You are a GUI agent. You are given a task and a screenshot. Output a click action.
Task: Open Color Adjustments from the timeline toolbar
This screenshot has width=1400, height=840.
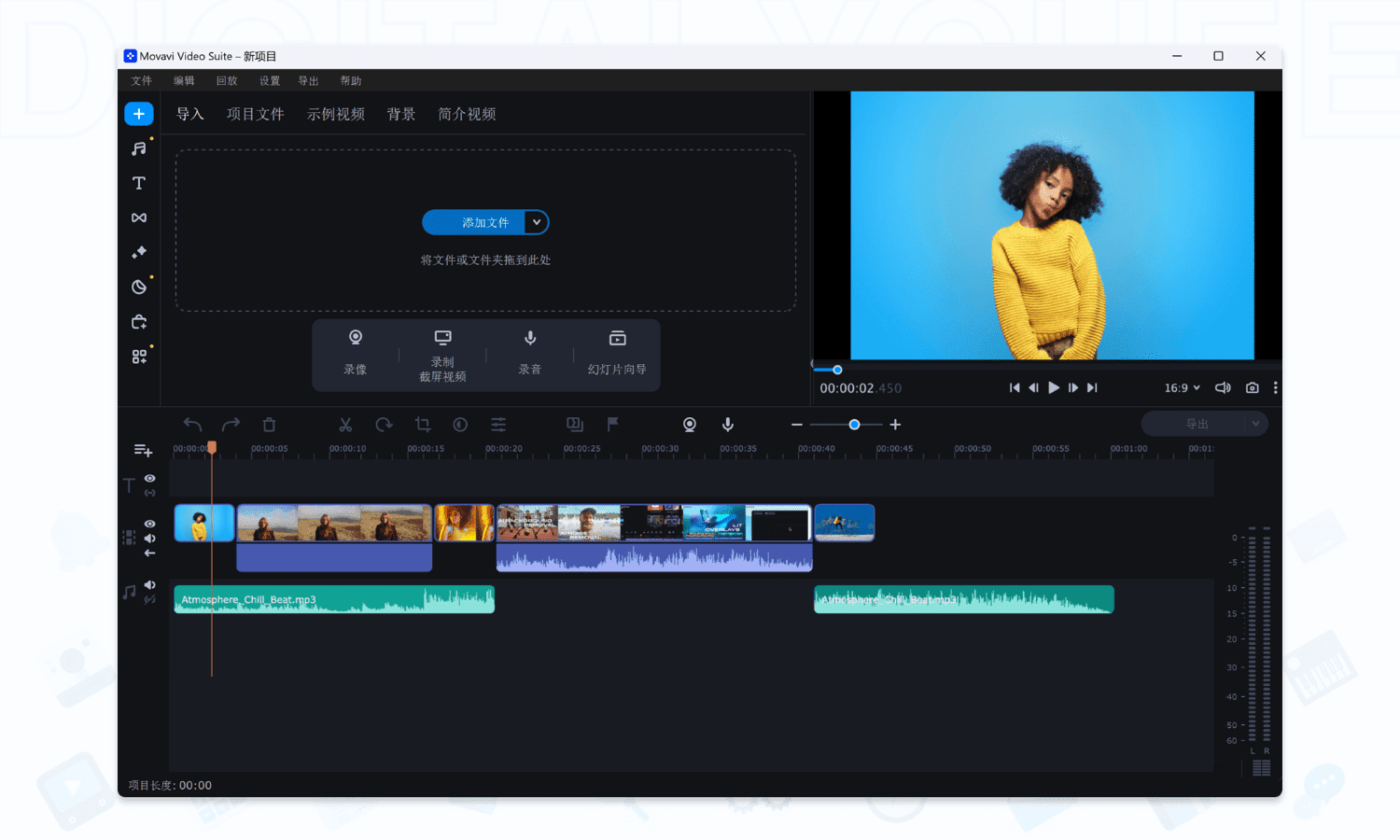[460, 425]
